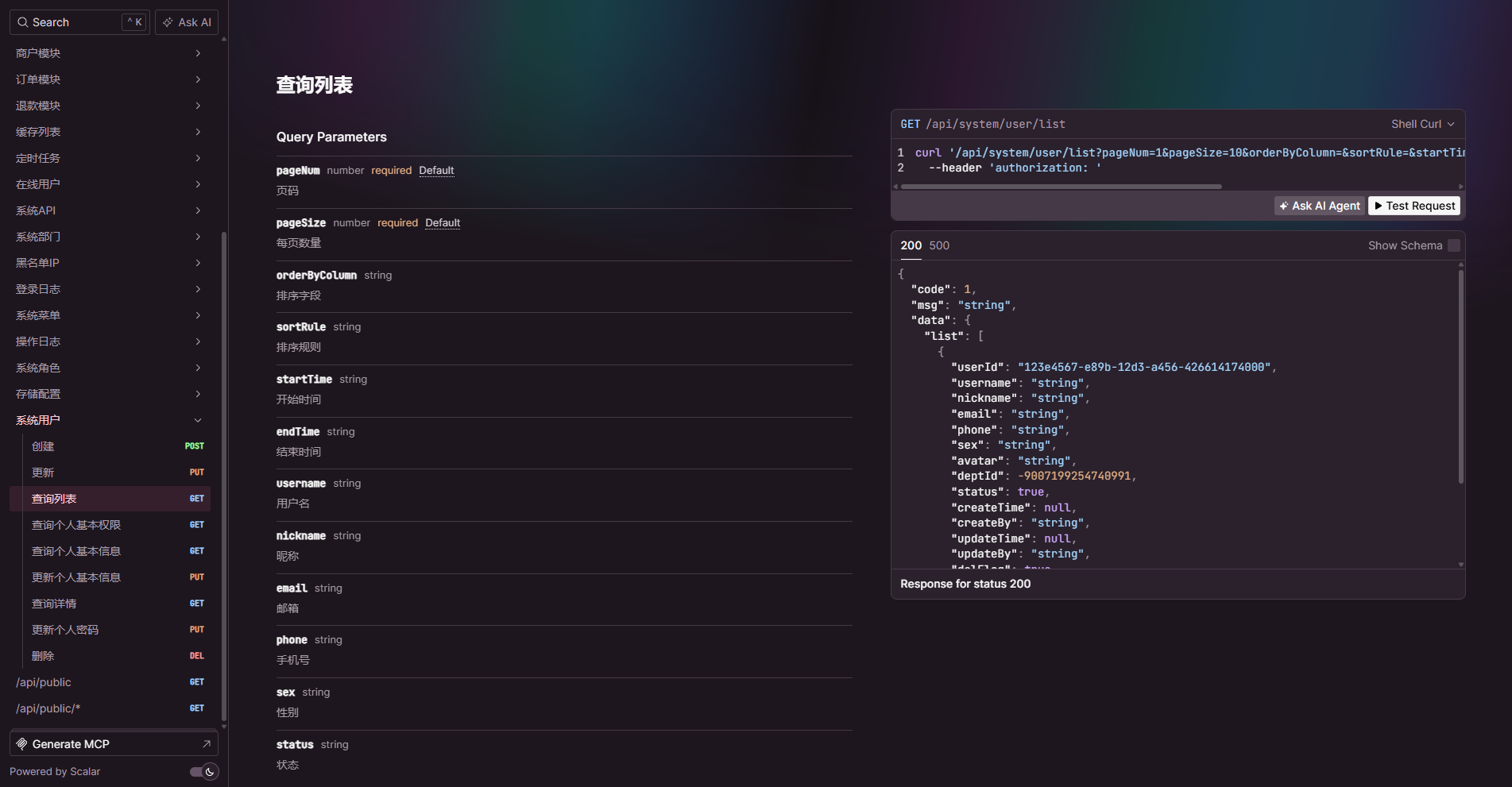The height and width of the screenshot is (787, 1512).
Task: Click the search magnifier icon
Action: pos(22,22)
